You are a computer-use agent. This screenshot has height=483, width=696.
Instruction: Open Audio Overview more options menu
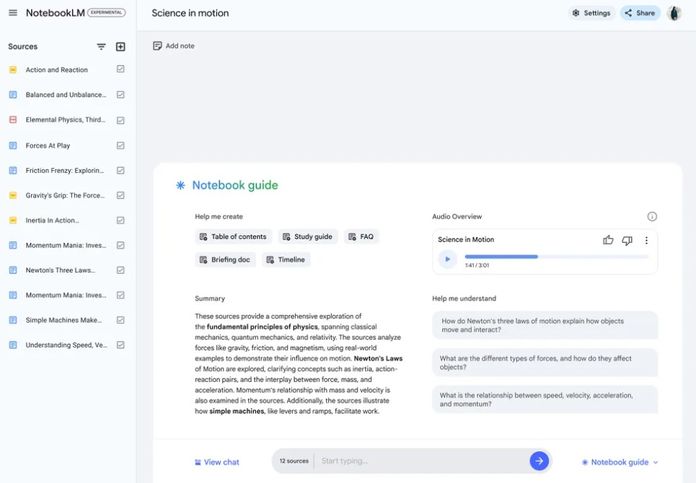point(646,240)
